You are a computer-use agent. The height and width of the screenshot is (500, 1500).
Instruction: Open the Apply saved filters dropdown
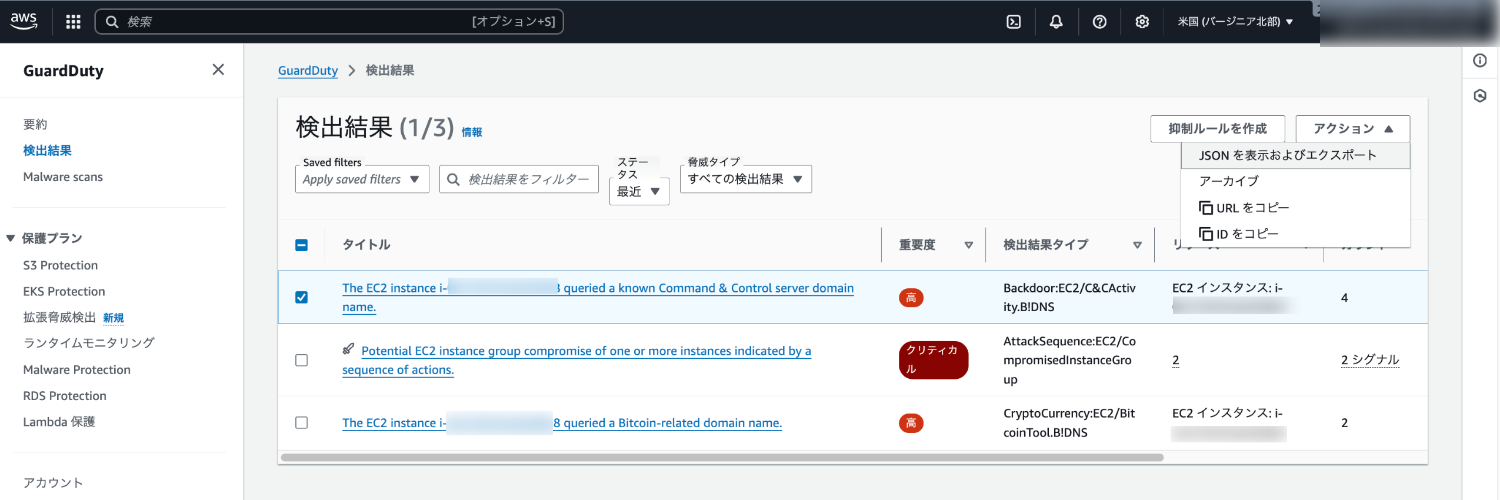point(362,180)
